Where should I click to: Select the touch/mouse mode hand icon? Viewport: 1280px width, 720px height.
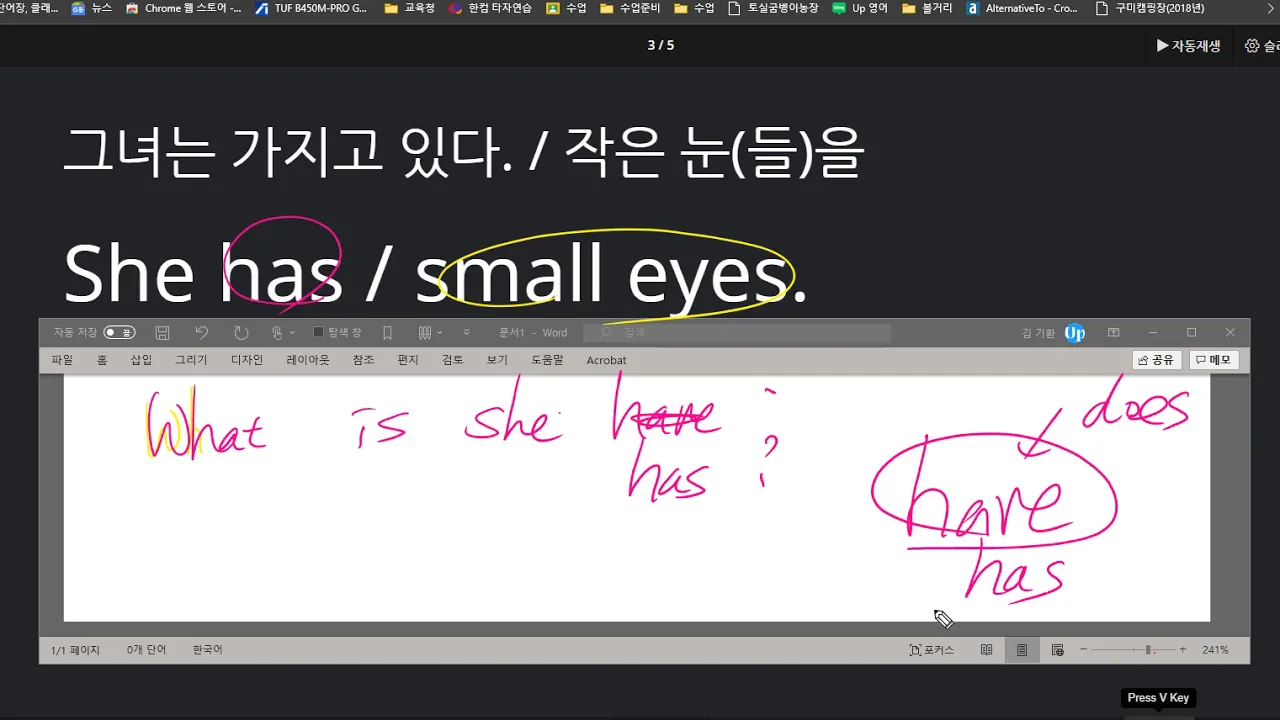coord(277,332)
